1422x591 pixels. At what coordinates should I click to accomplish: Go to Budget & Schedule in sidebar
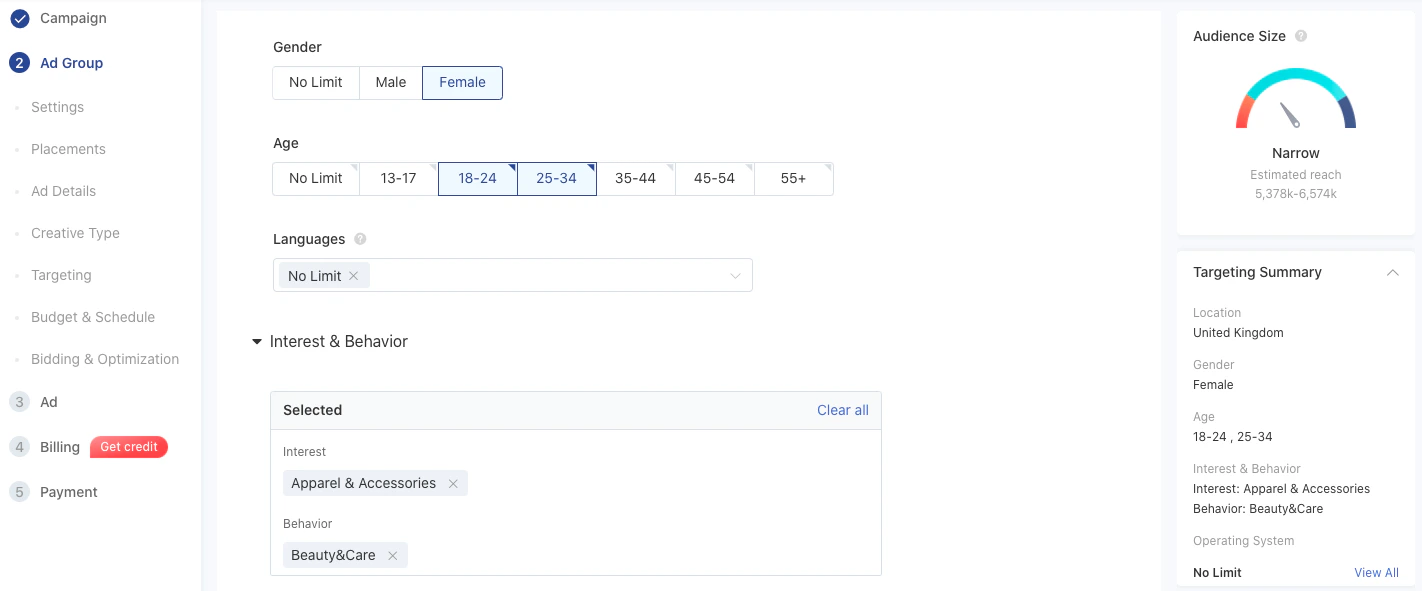point(93,317)
